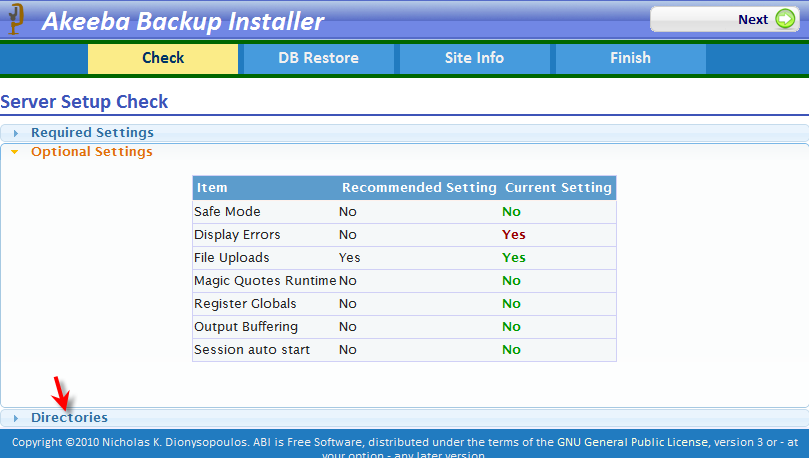Open the Required Settings section header

[x=404, y=133]
